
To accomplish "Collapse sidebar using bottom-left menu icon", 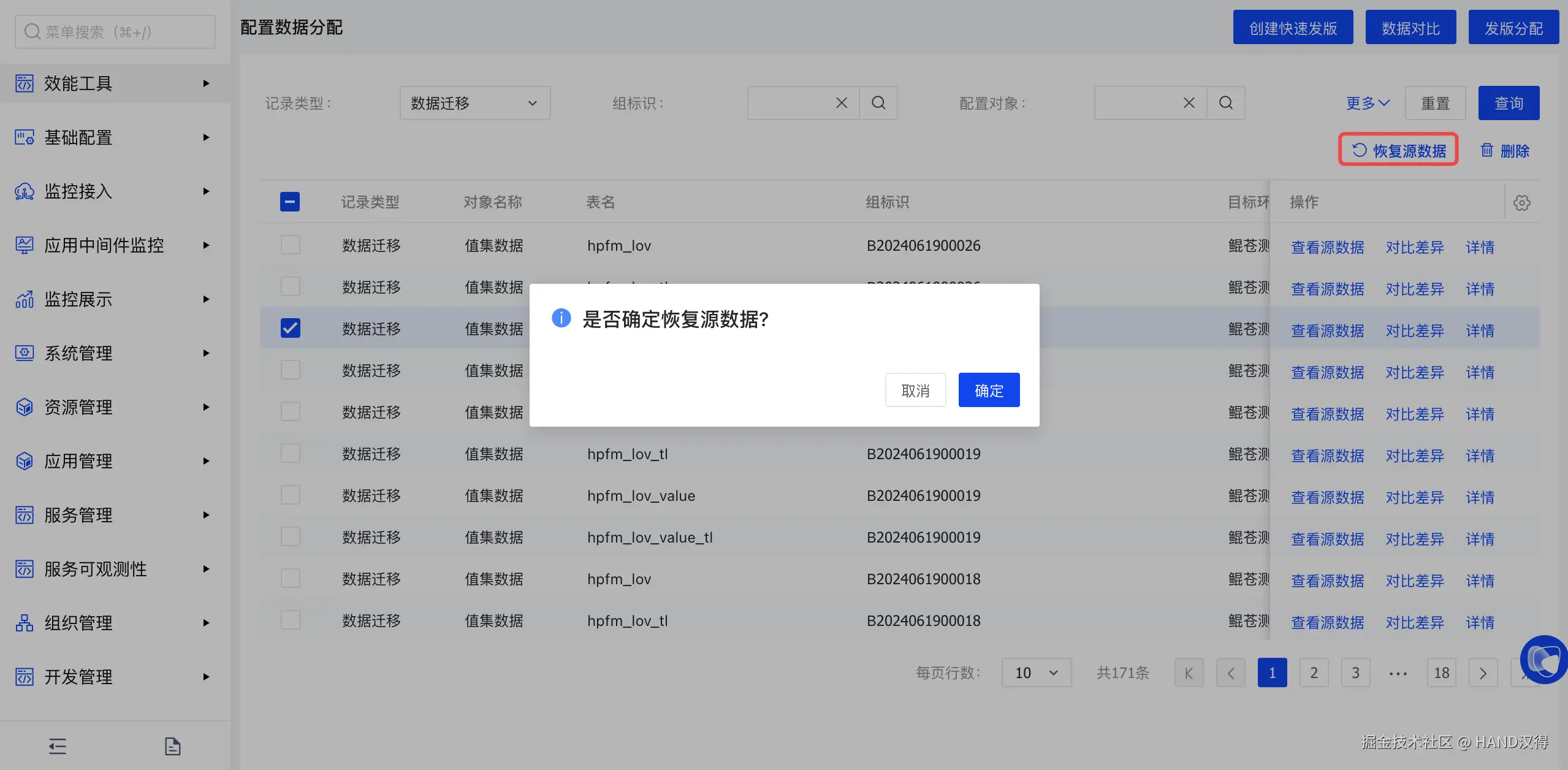I will (58, 746).
